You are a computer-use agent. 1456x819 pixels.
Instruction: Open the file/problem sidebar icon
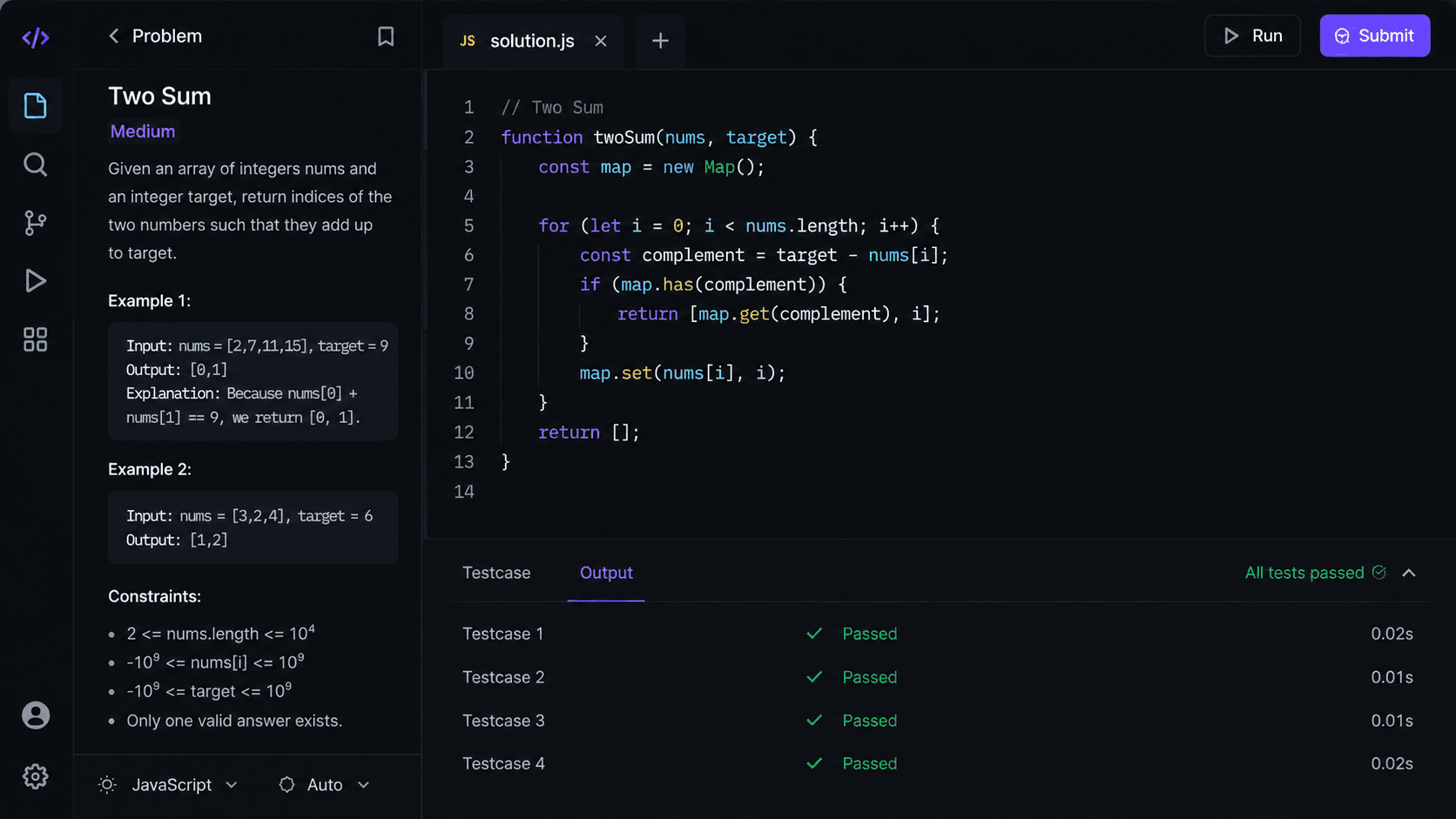(x=36, y=106)
